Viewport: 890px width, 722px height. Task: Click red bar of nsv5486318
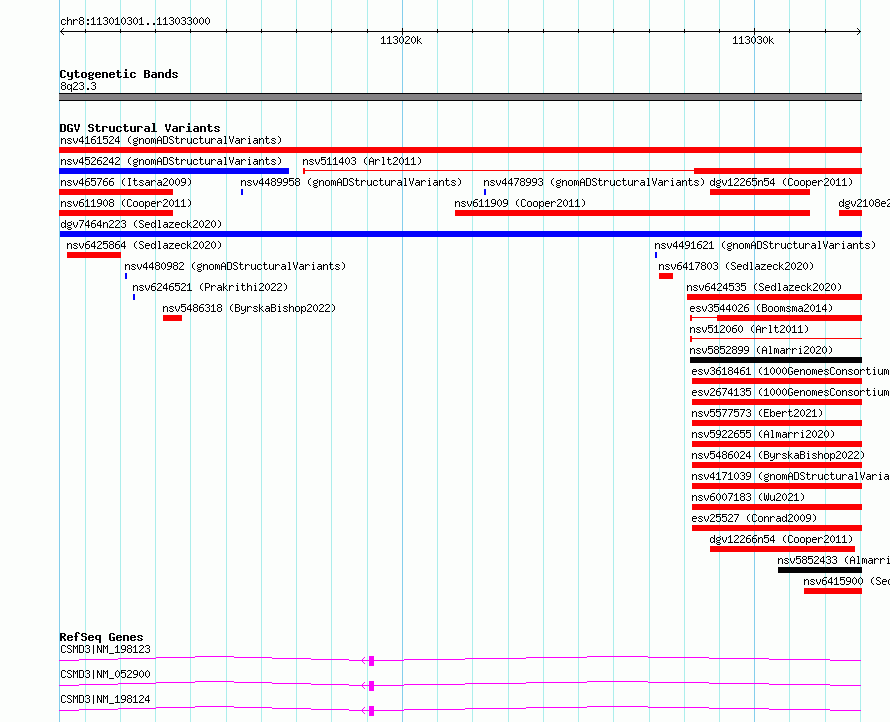(x=173, y=318)
